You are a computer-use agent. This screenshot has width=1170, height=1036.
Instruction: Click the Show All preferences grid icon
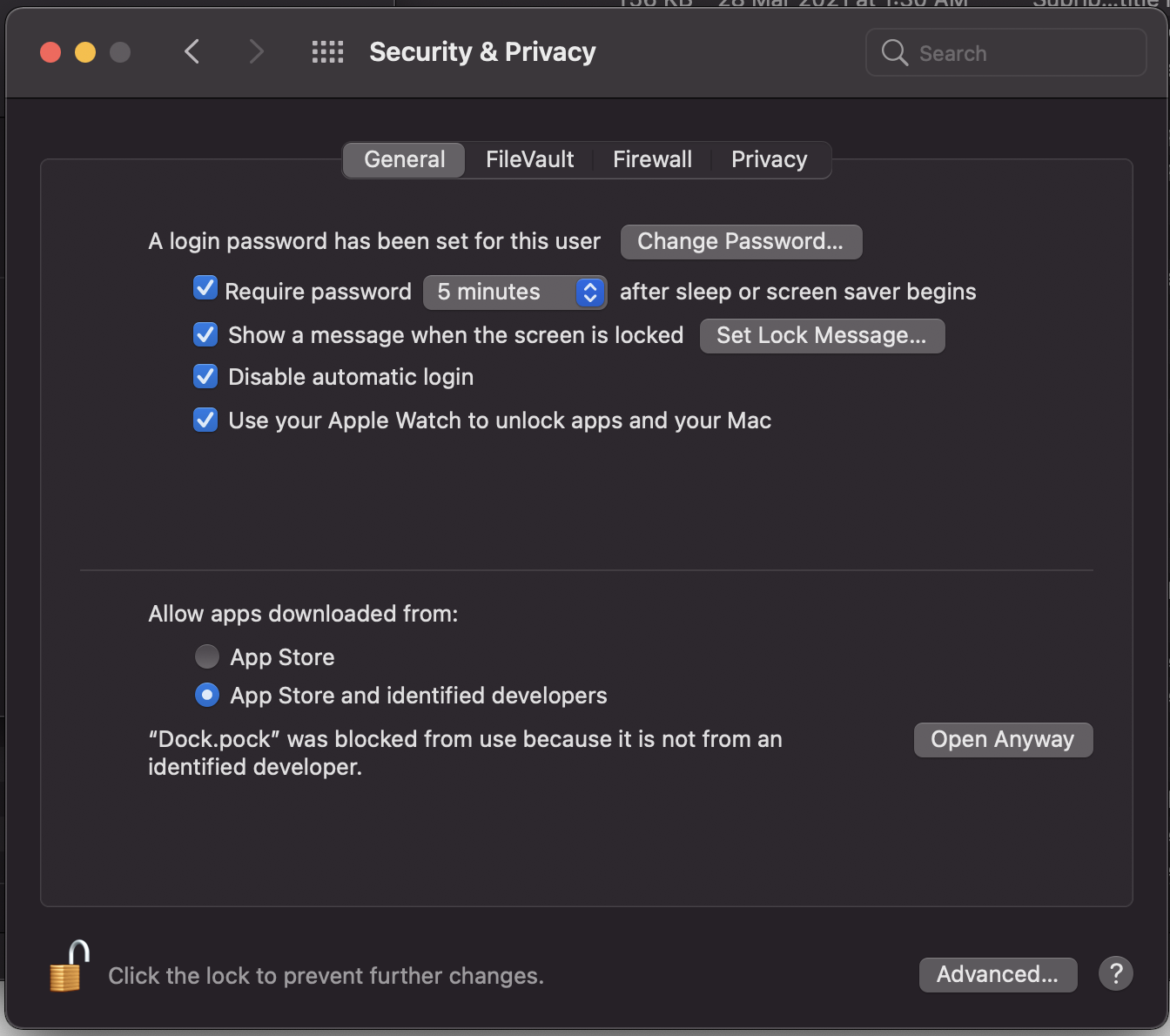point(328,51)
